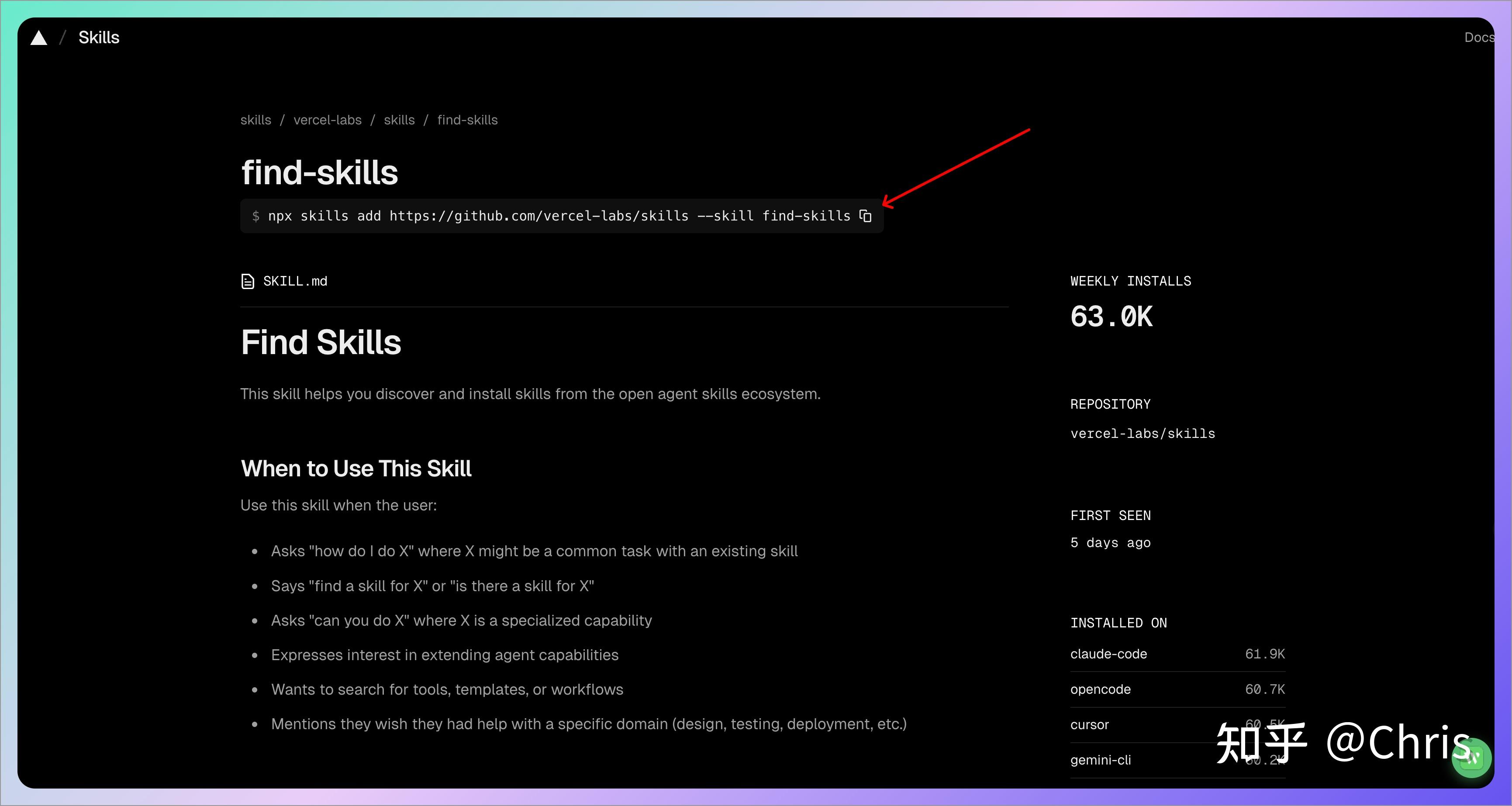1512x806 pixels.
Task: Click the 'REPOSITORY' label
Action: [1110, 404]
